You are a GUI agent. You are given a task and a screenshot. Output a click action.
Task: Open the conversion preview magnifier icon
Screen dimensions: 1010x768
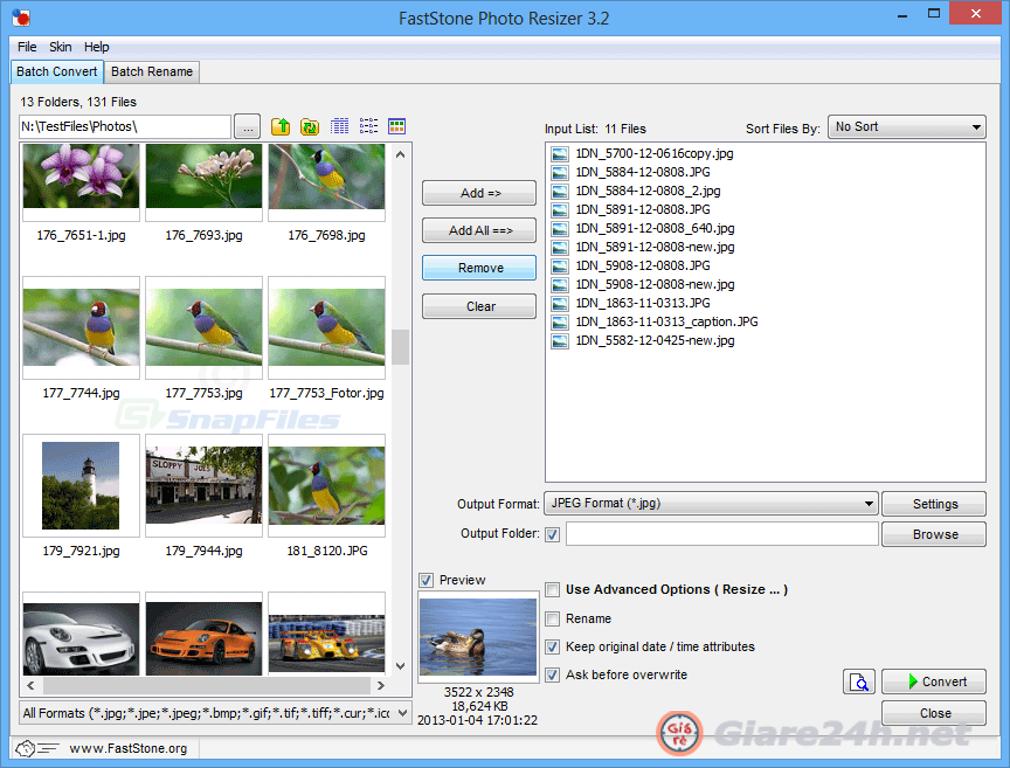(x=858, y=682)
